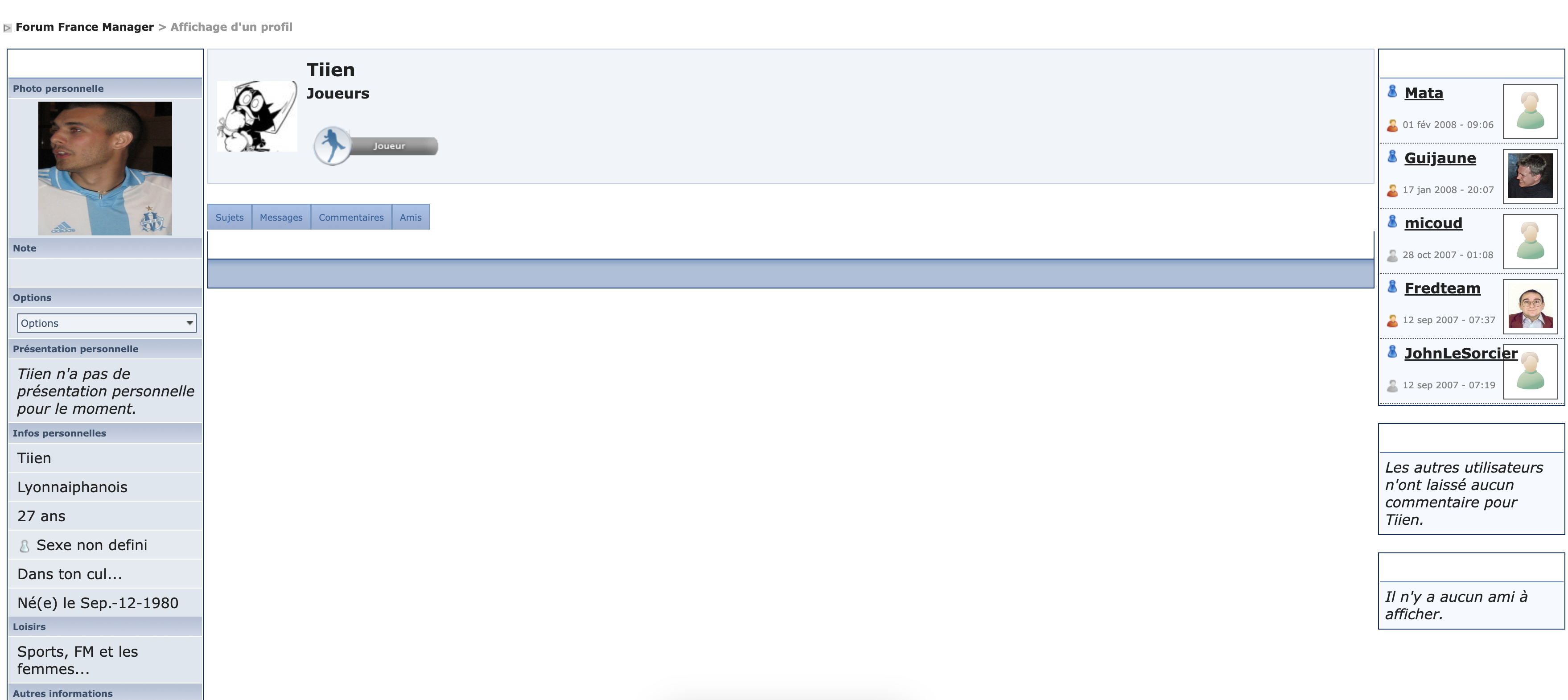Click the blue user icon beside Fredteam

click(1392, 287)
